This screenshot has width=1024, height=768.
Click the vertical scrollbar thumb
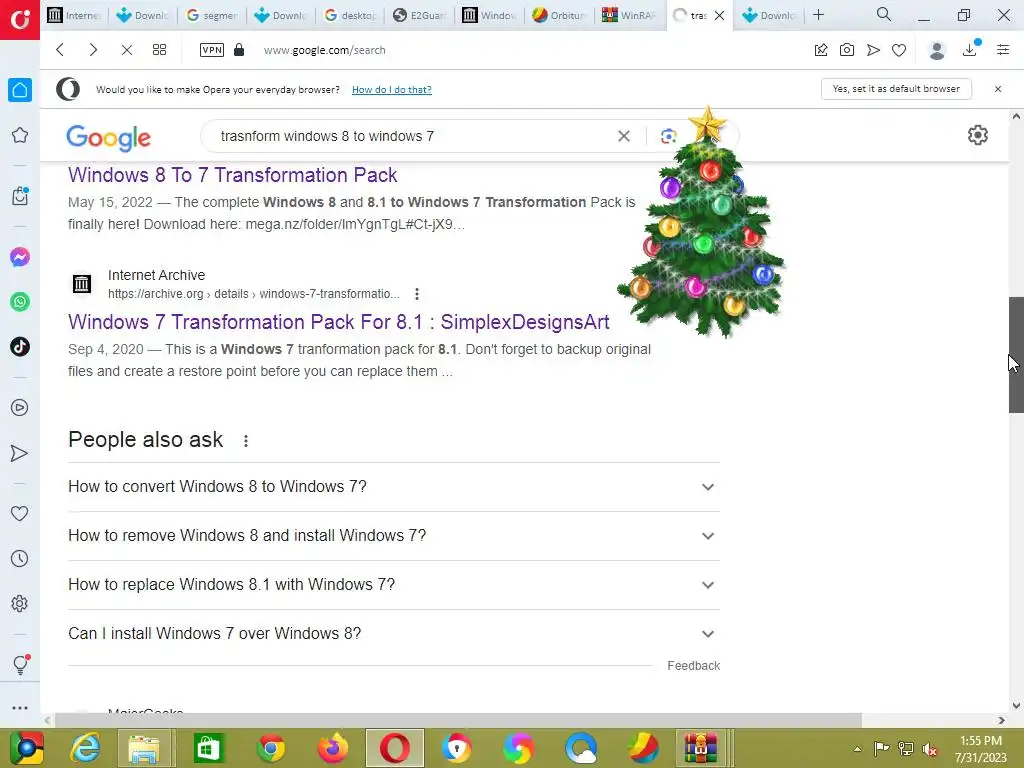1016,355
